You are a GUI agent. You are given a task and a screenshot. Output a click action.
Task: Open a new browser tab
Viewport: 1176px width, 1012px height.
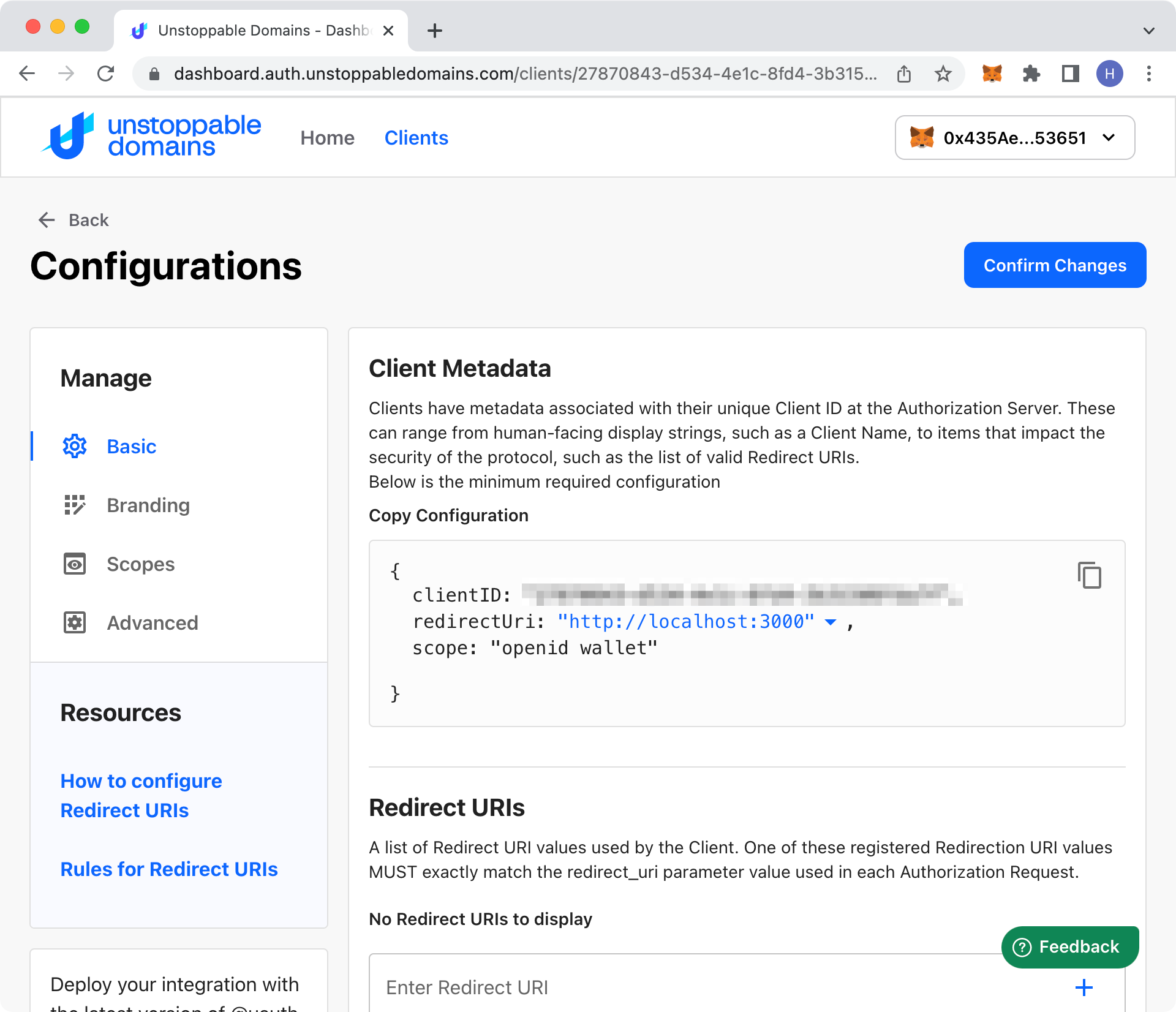tap(434, 30)
